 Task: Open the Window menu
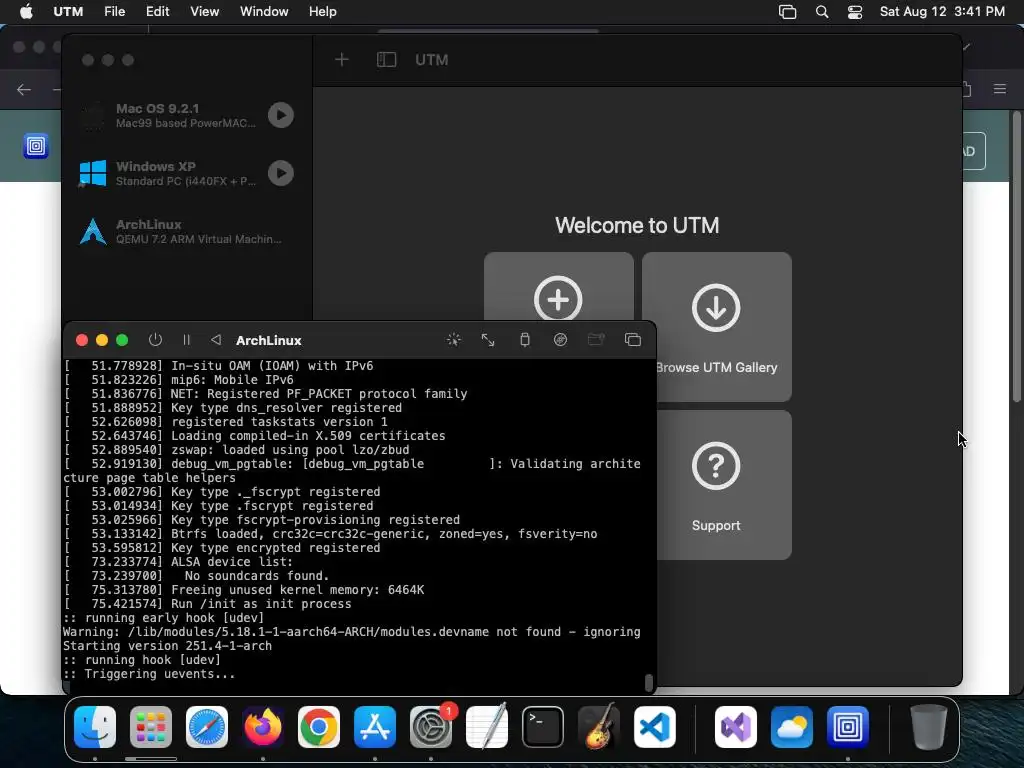coord(264,11)
